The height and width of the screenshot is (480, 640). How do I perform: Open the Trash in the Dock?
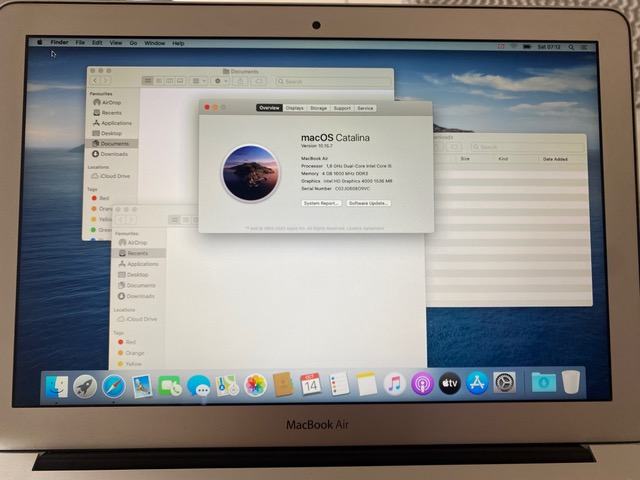pos(571,382)
